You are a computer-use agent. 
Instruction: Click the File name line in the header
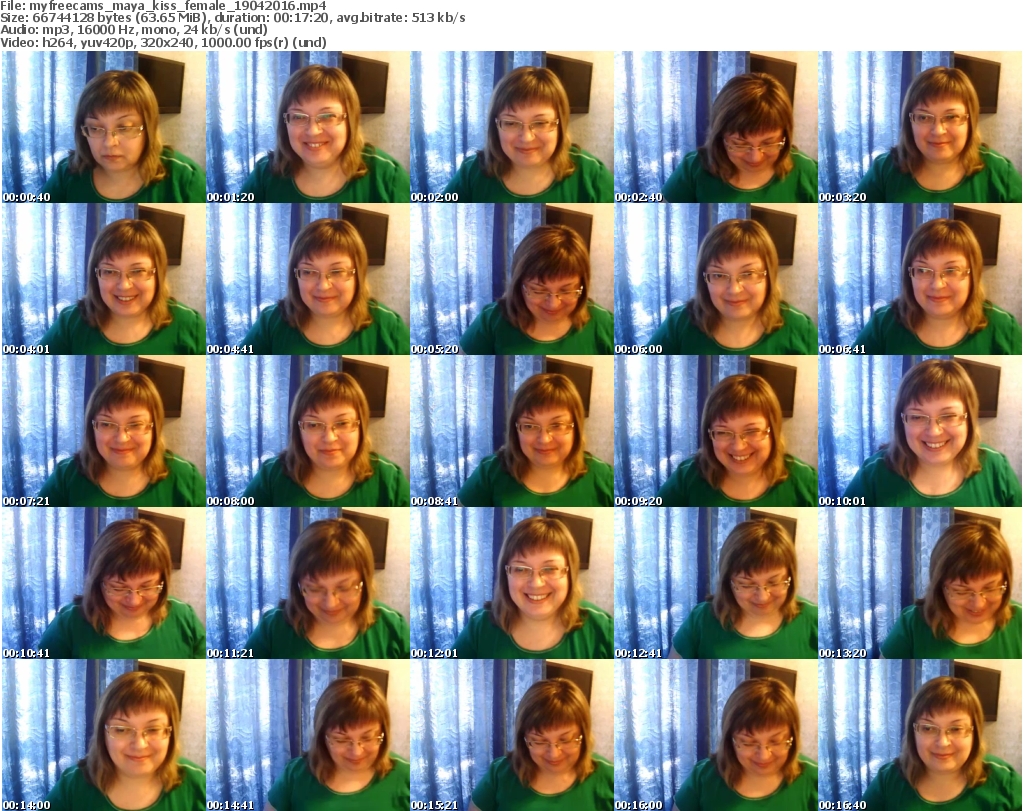(163, 6)
